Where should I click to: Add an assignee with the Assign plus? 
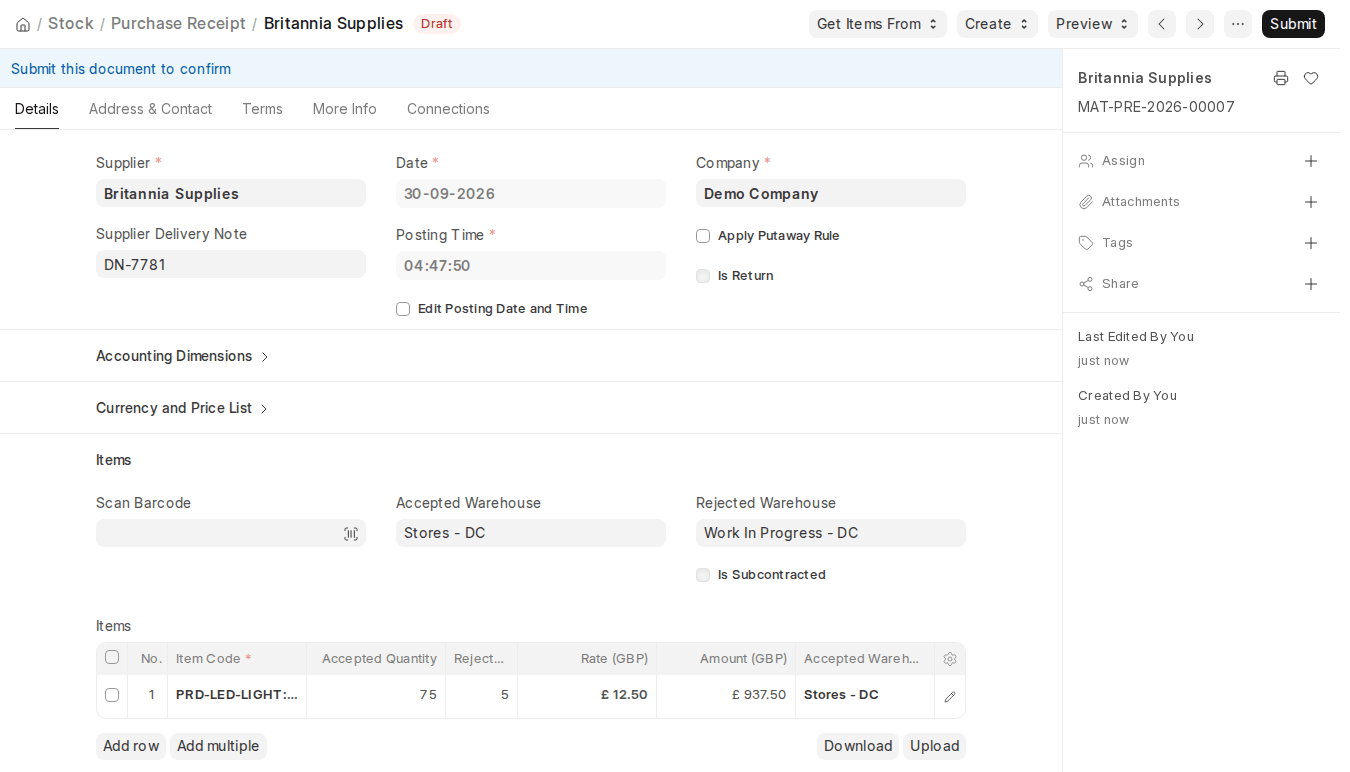(1311, 161)
